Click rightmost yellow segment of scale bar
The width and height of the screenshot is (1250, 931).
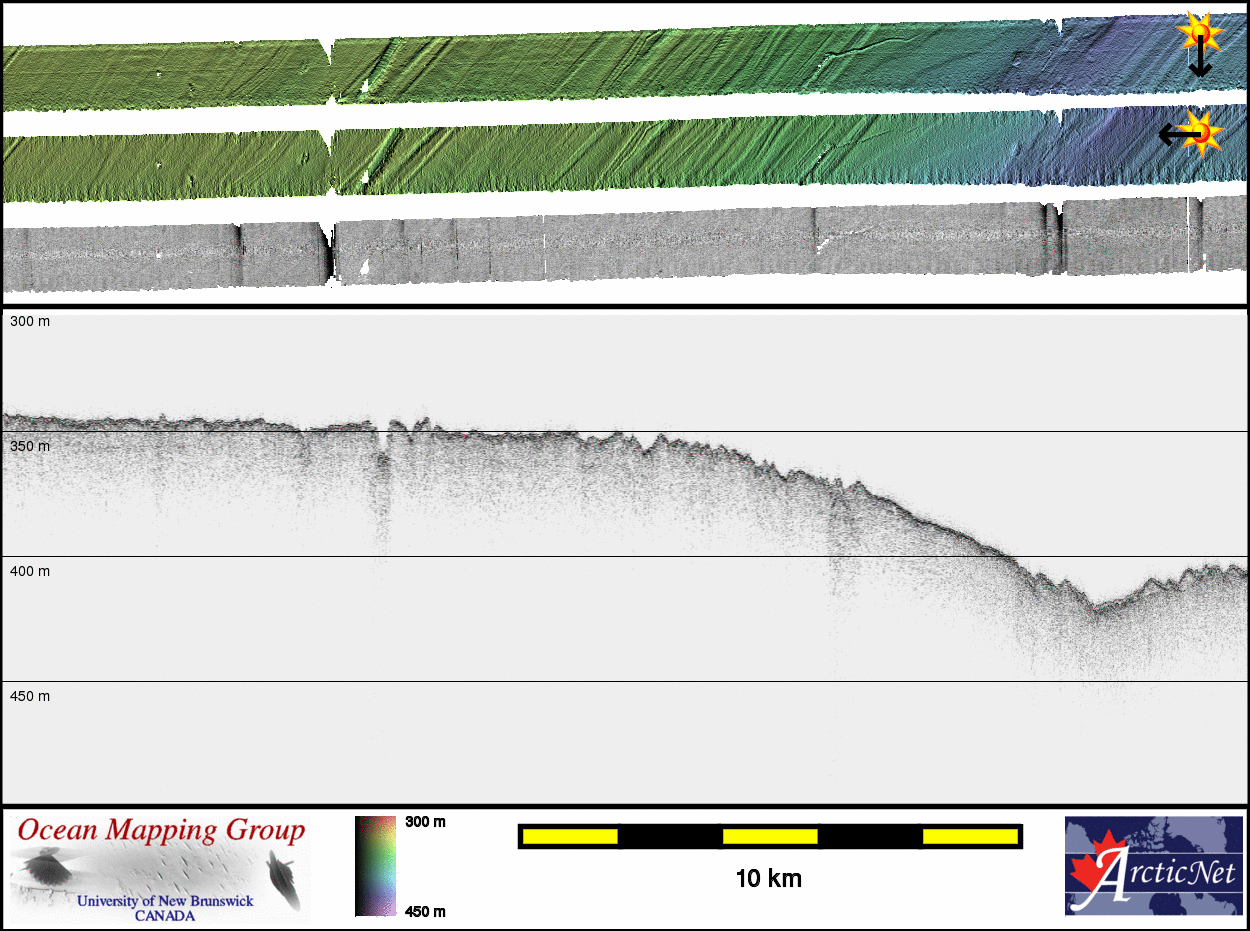click(969, 836)
